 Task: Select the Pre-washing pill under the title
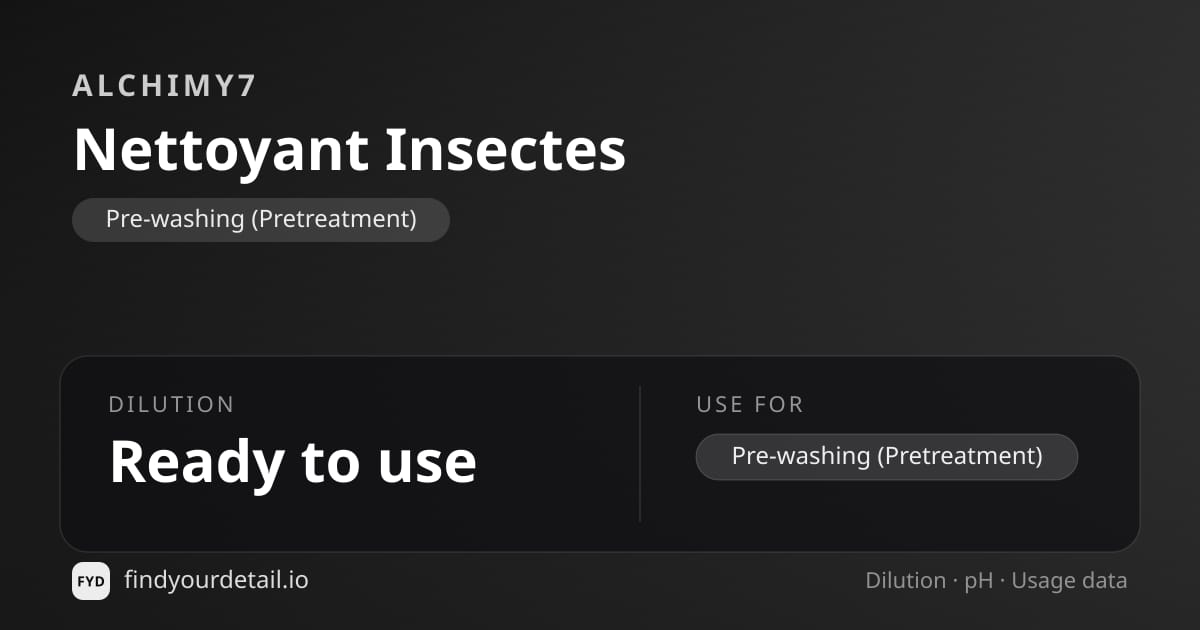tap(261, 219)
